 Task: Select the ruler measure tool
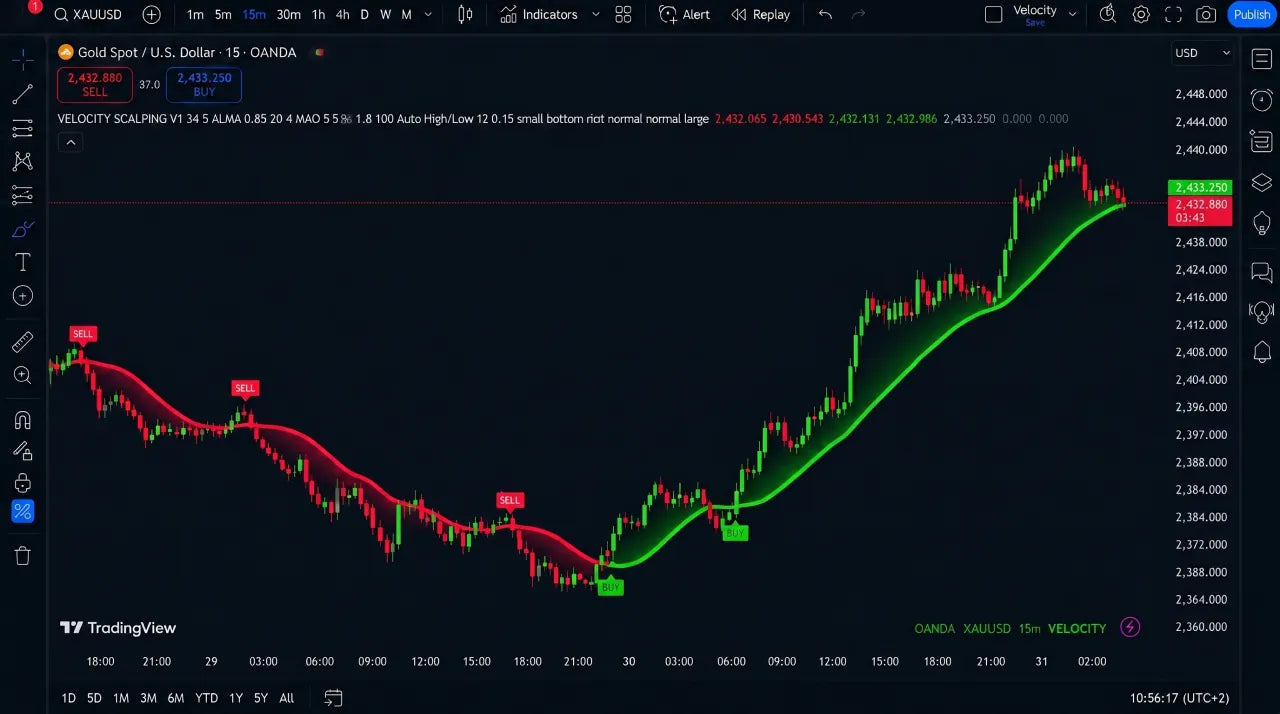[22, 342]
